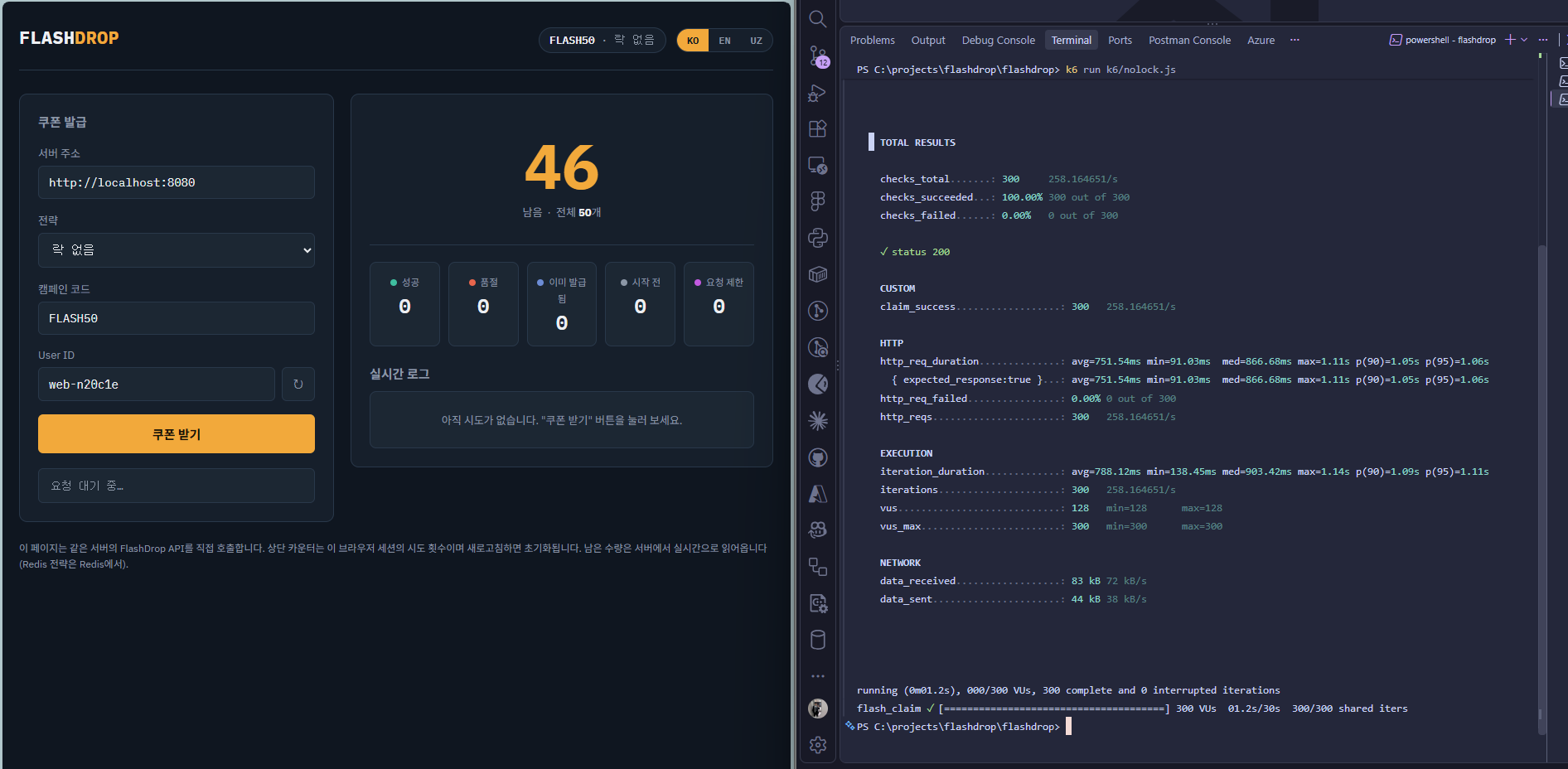This screenshot has width=1568, height=769.
Task: Switch to the Debug Console tab
Action: click(x=998, y=40)
